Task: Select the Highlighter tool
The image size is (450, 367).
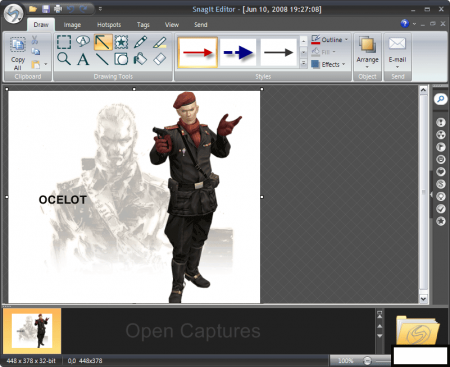Action: pos(160,42)
